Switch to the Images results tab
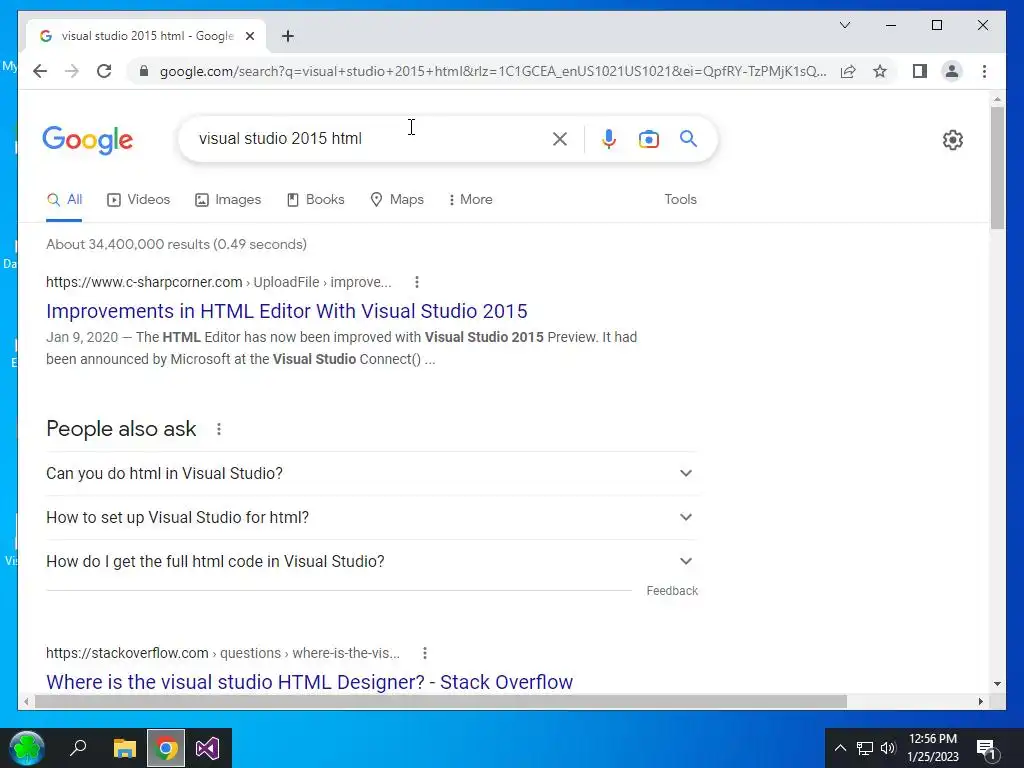 click(228, 200)
